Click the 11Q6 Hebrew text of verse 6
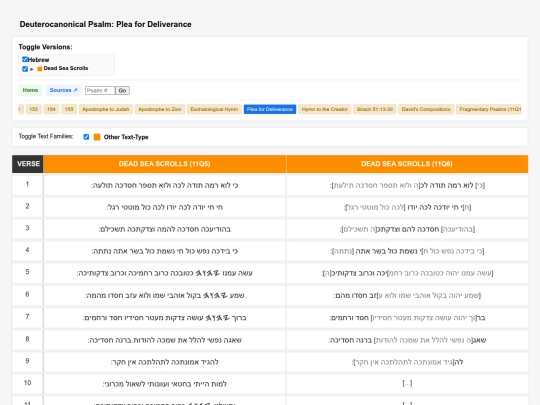Screen dimensions: 540x405 pos(407,296)
